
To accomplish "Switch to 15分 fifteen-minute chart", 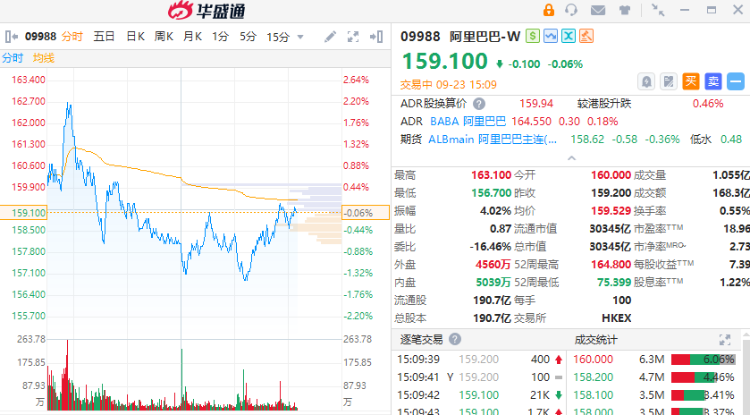I will click(x=278, y=37).
